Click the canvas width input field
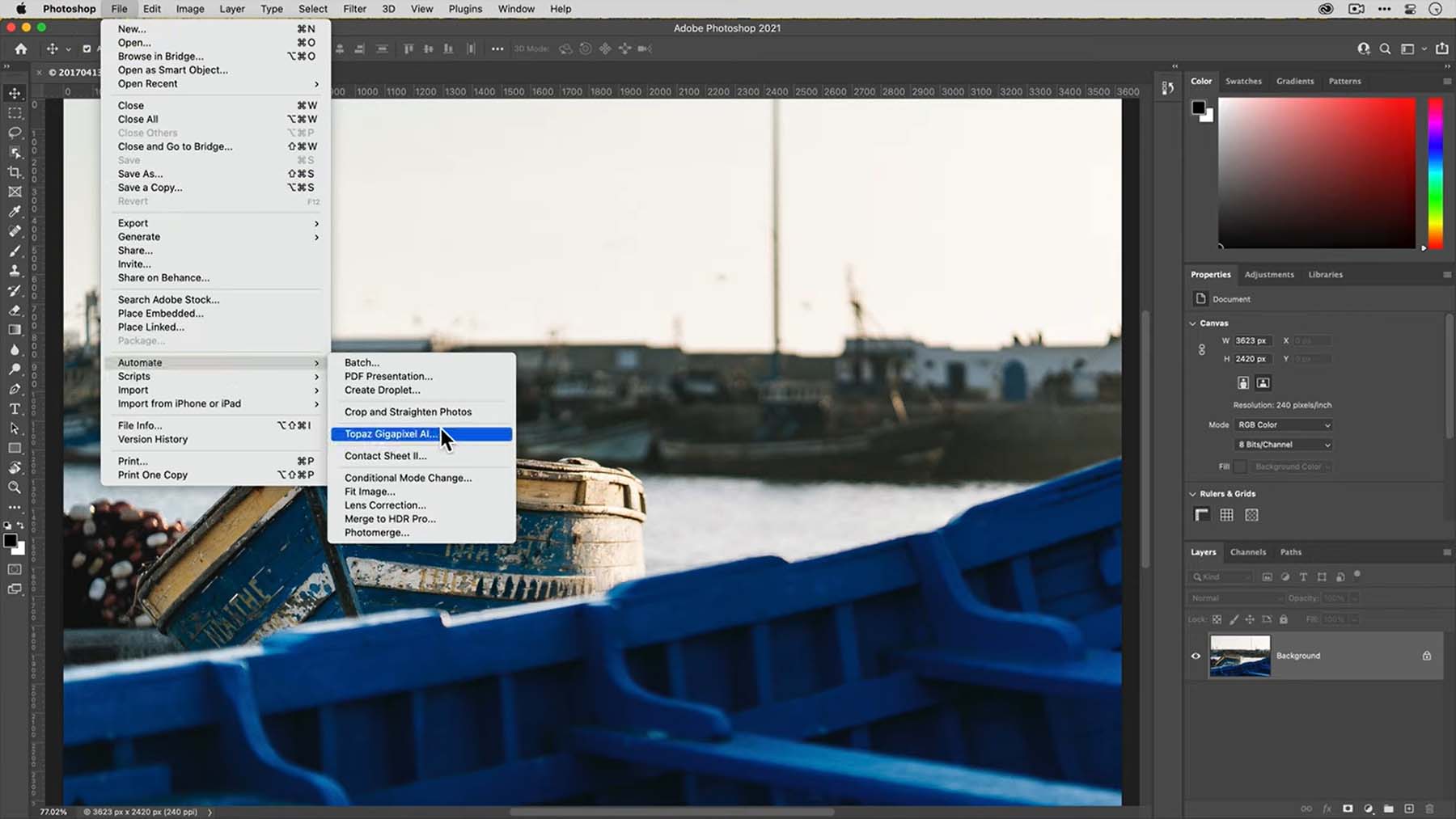 click(x=1252, y=341)
